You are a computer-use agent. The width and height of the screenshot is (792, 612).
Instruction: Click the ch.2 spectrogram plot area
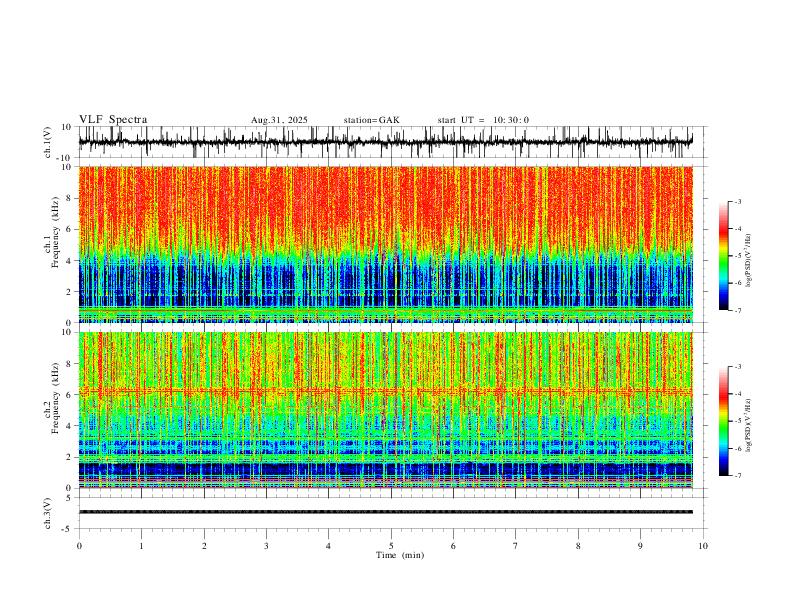point(385,410)
